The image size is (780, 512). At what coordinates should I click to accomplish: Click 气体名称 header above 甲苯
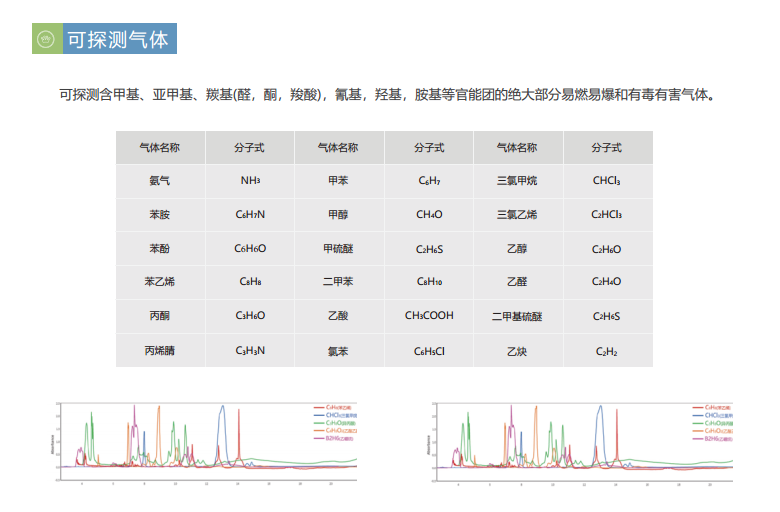coord(338,148)
